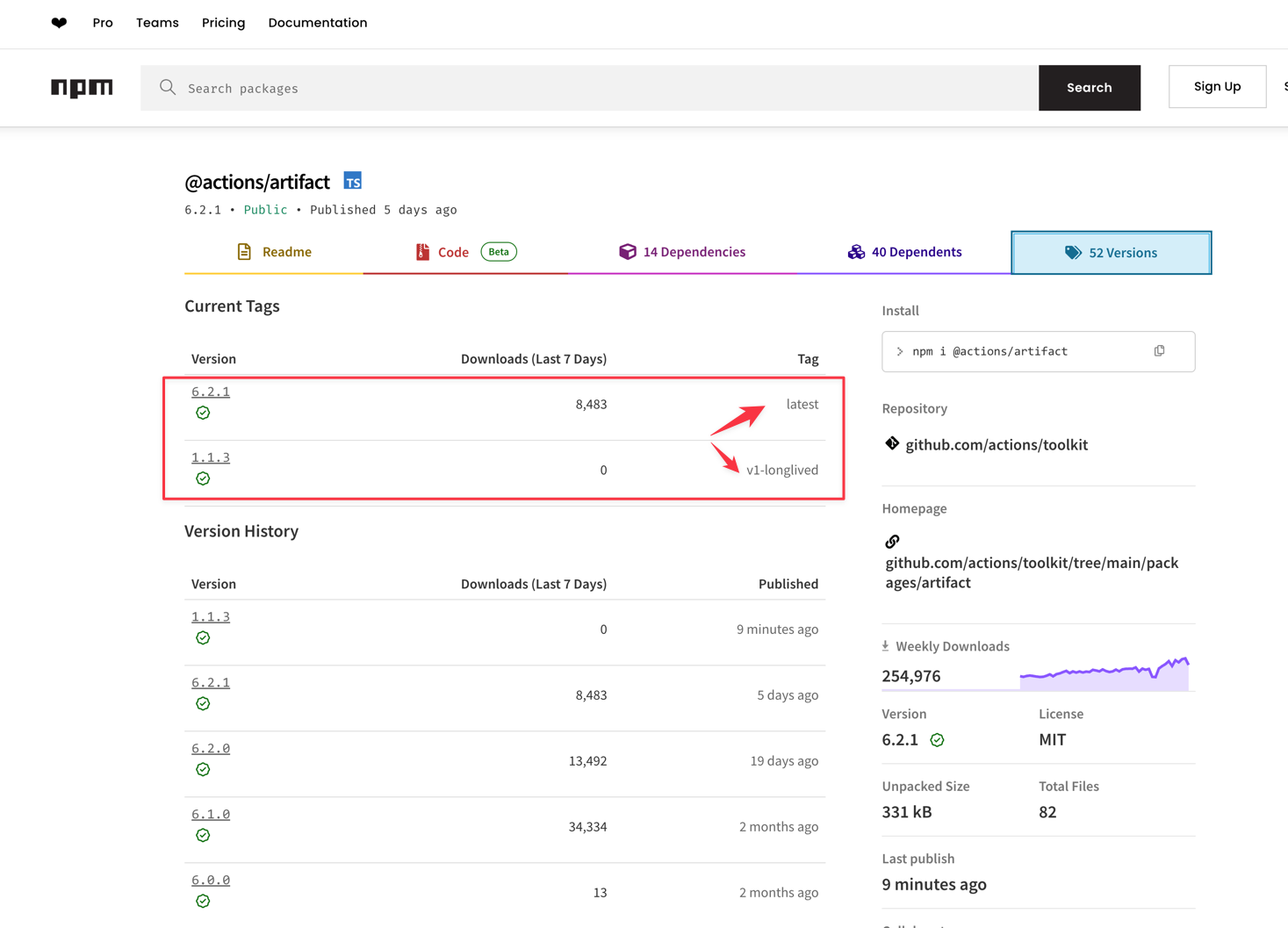Screen dimensions: 1288x928
Task: Click the Search button
Action: 1090,88
